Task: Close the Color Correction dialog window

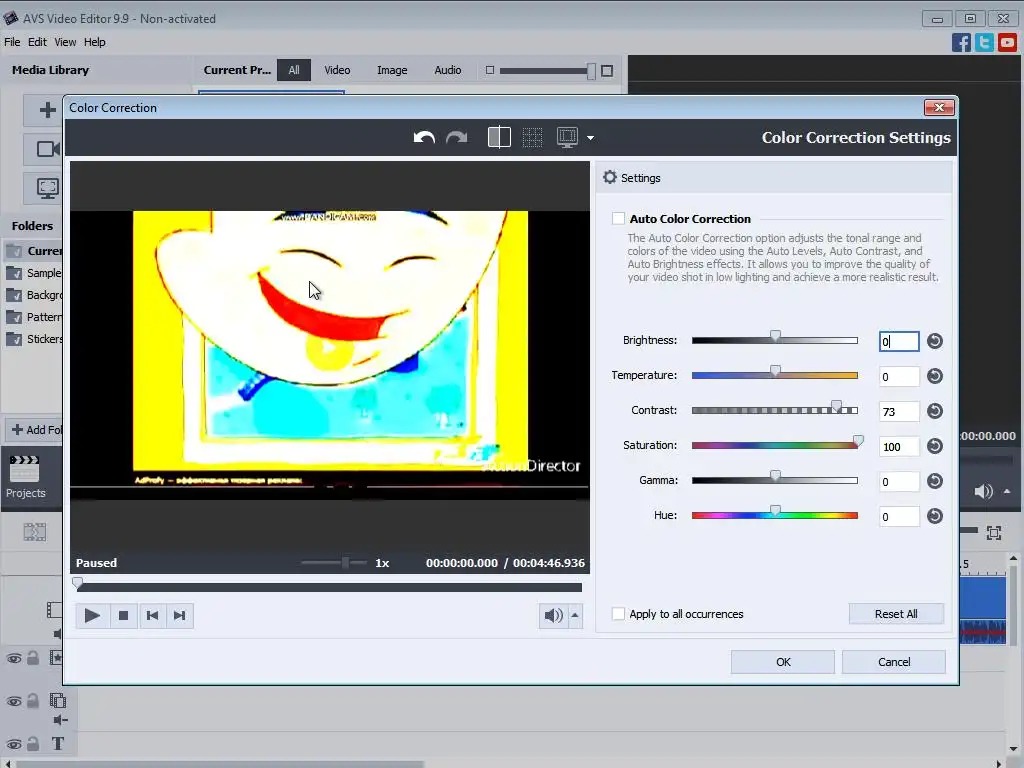Action: click(x=940, y=107)
